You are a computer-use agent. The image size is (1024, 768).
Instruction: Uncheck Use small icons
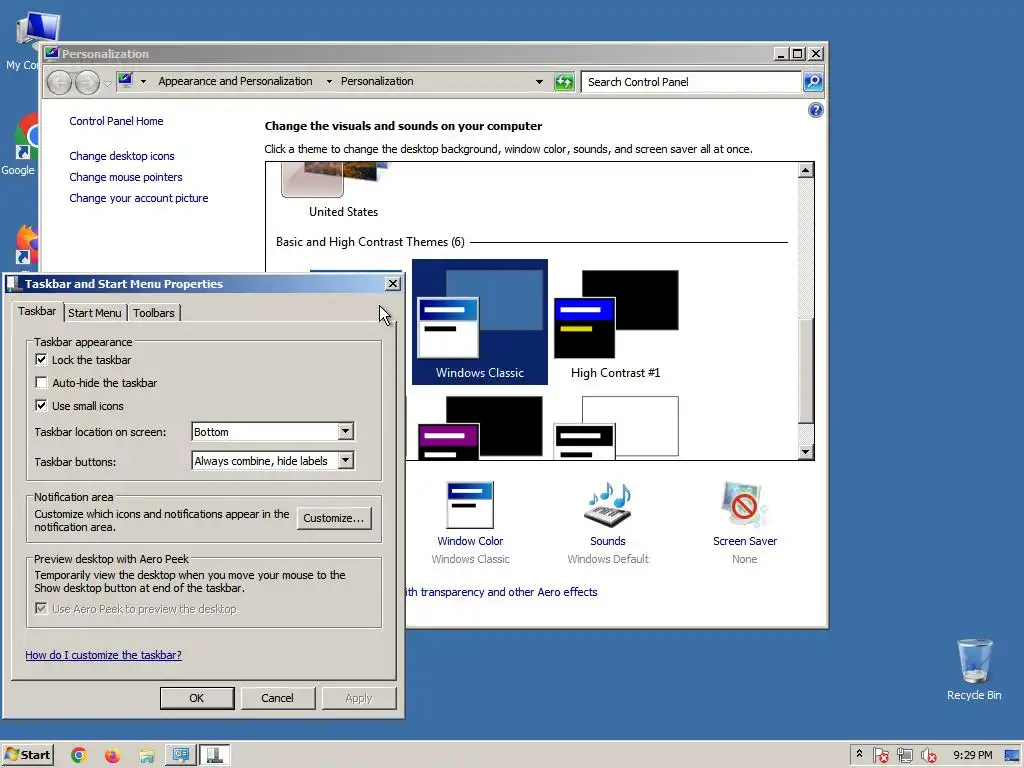coord(41,406)
